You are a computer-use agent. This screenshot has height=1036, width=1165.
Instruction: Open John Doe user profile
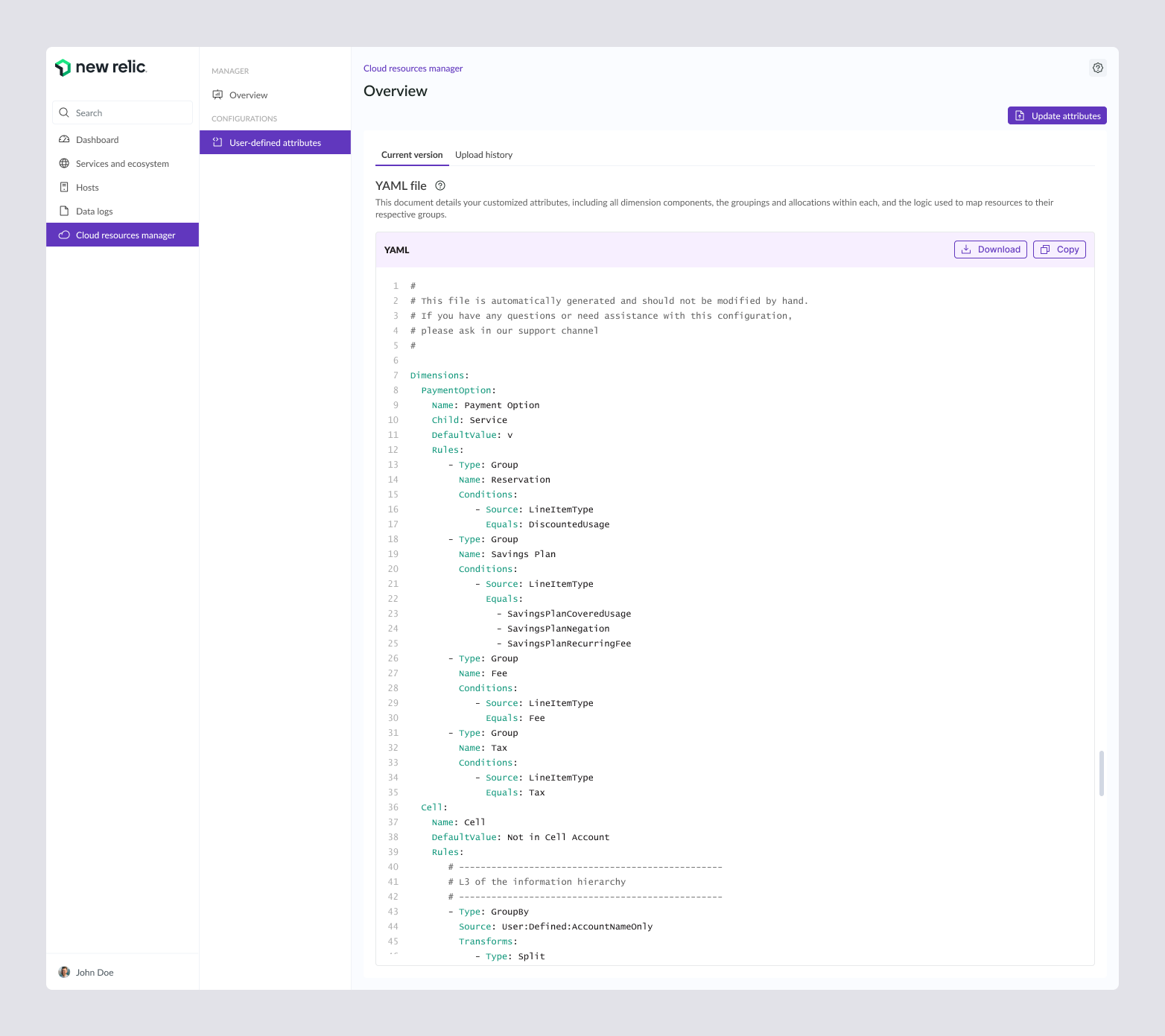pyautogui.click(x=86, y=972)
